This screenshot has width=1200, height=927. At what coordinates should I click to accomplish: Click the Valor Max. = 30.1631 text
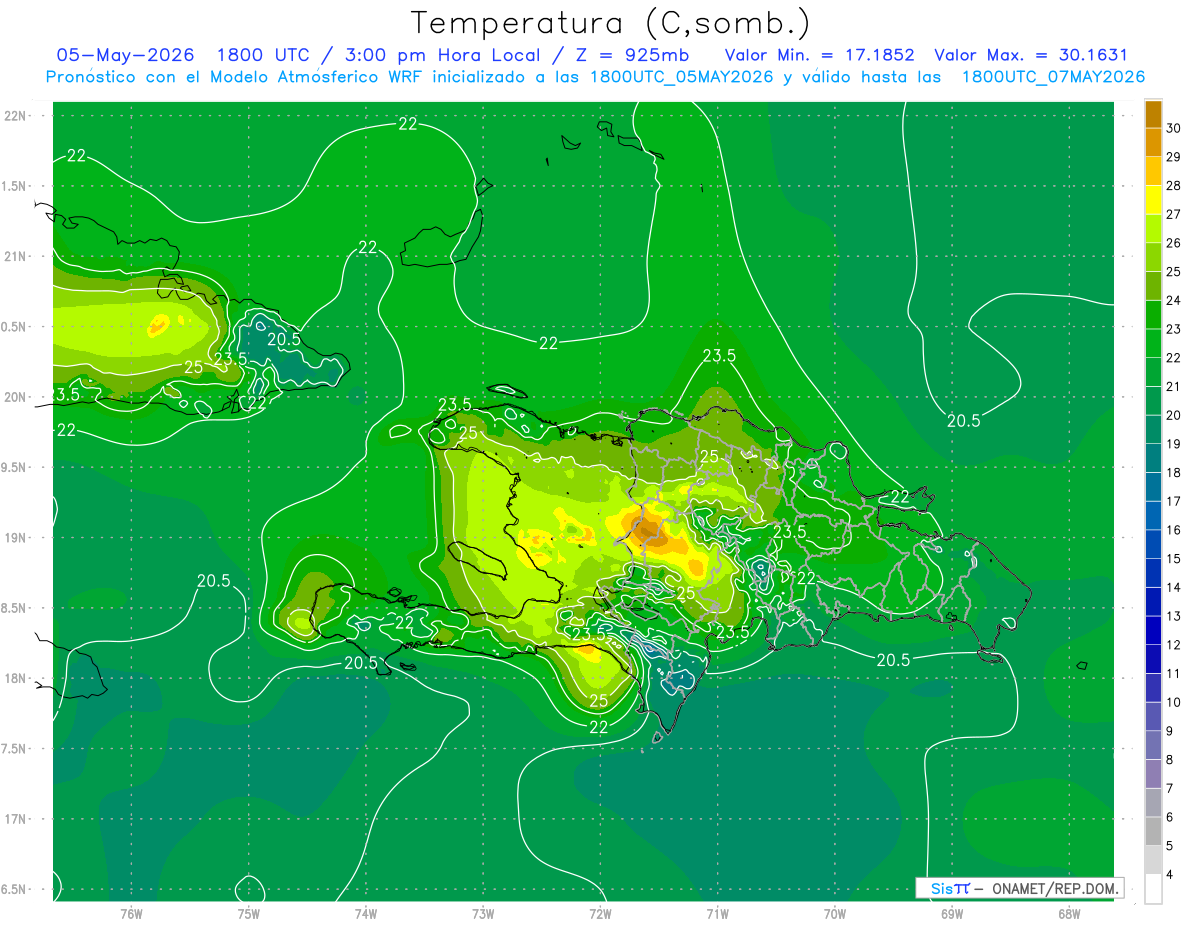click(1030, 55)
